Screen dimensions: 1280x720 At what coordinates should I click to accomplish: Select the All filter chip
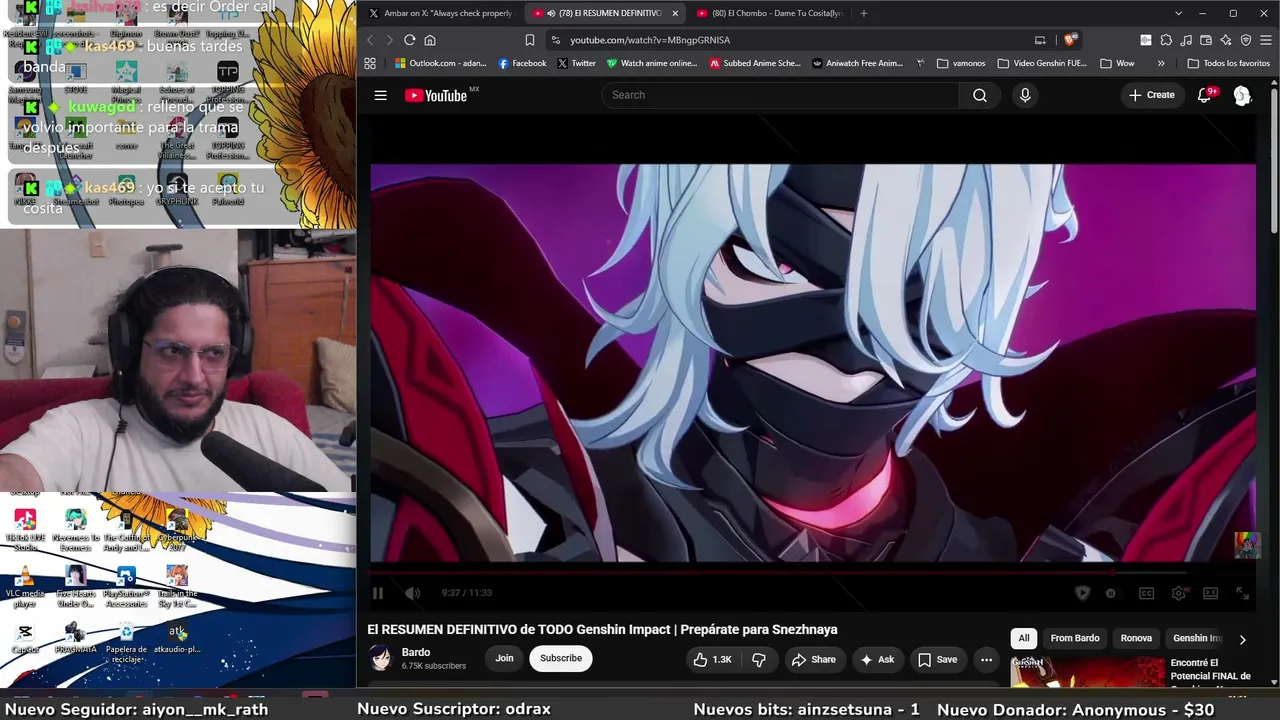coord(1024,638)
